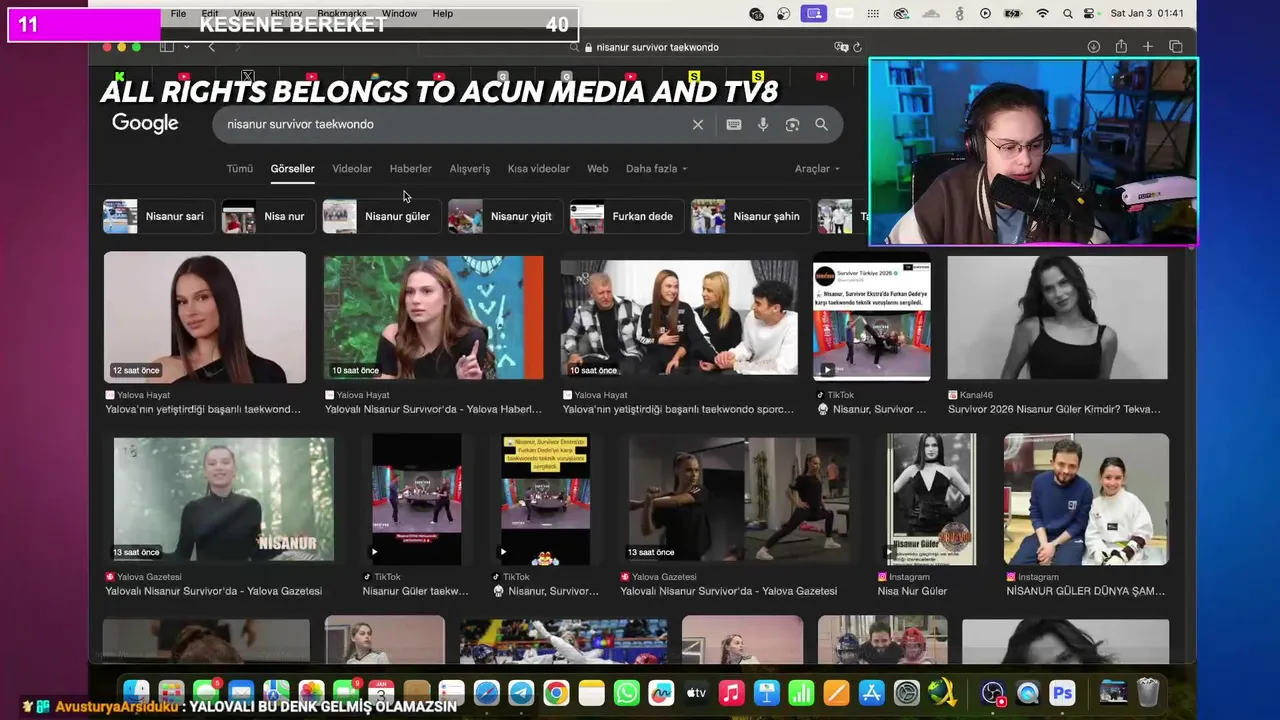The image size is (1280, 720).
Task: Switch to the Tümü tab
Action: click(x=239, y=169)
